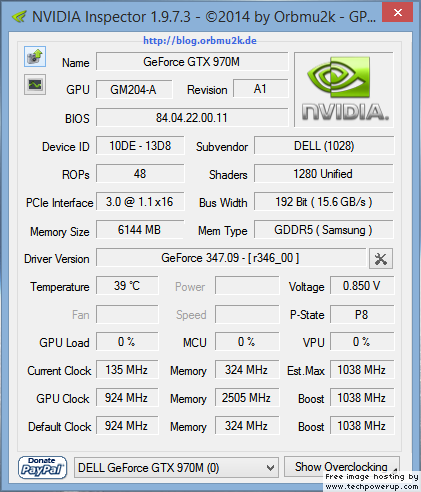The height and width of the screenshot is (492, 421).
Task: Click the Mem Type field GDDR5 (Samsung)
Action: click(x=324, y=230)
